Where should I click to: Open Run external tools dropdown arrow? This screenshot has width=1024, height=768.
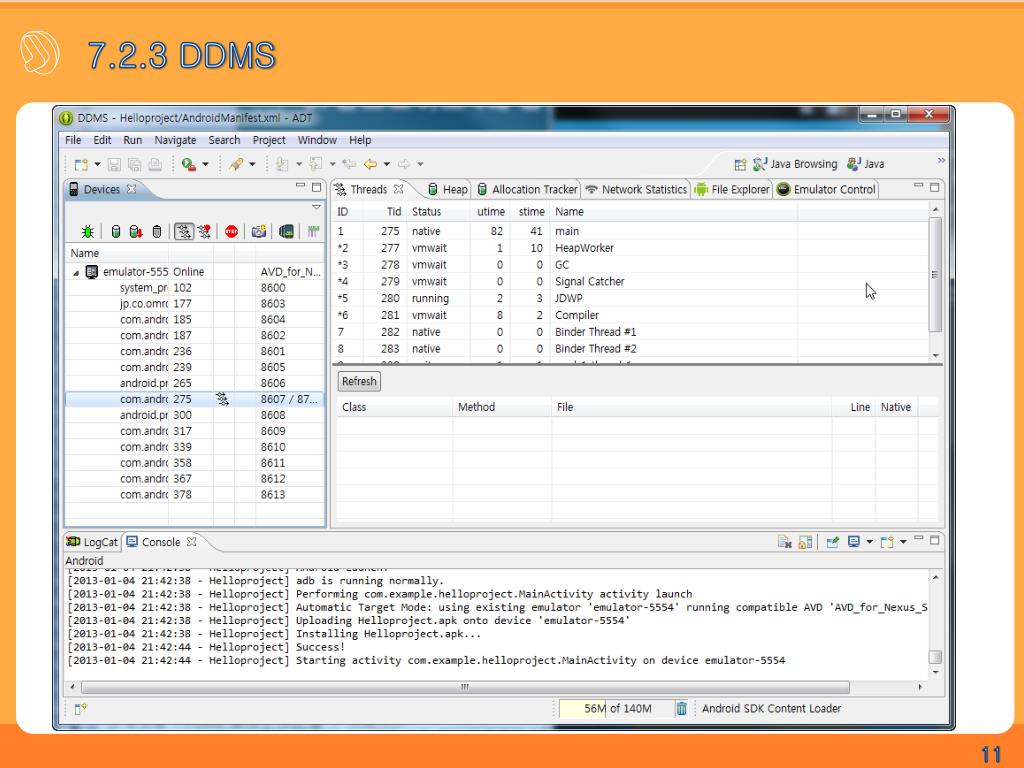click(205, 165)
